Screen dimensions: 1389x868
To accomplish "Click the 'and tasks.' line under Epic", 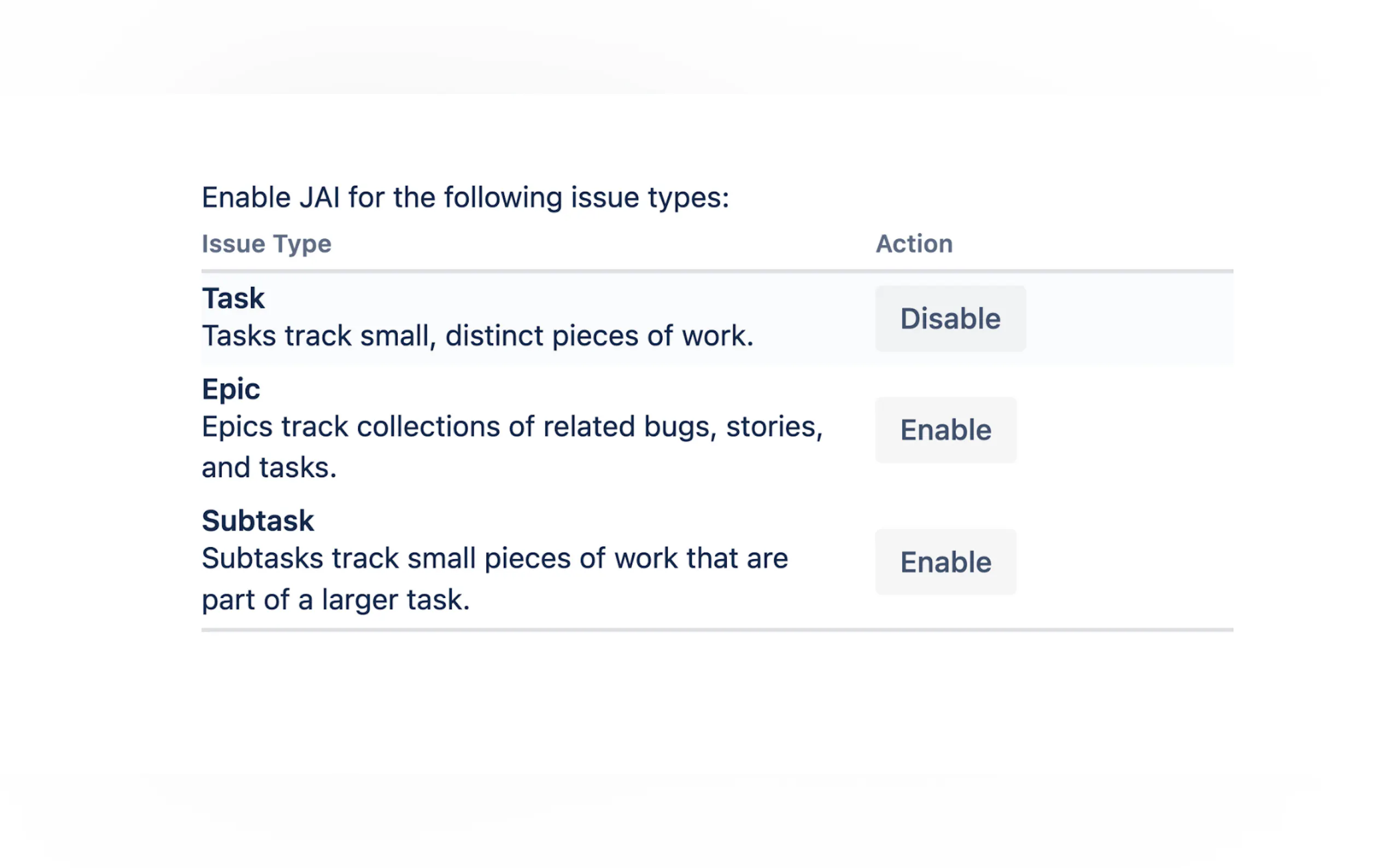I will (x=269, y=468).
